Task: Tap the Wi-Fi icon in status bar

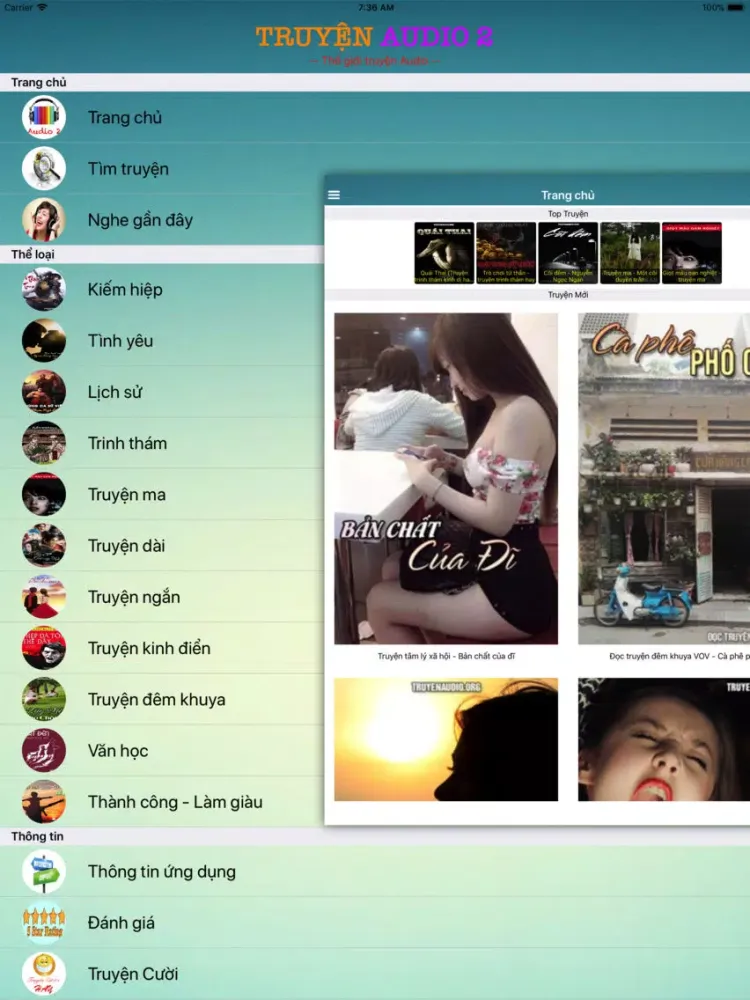Action: [43, 7]
